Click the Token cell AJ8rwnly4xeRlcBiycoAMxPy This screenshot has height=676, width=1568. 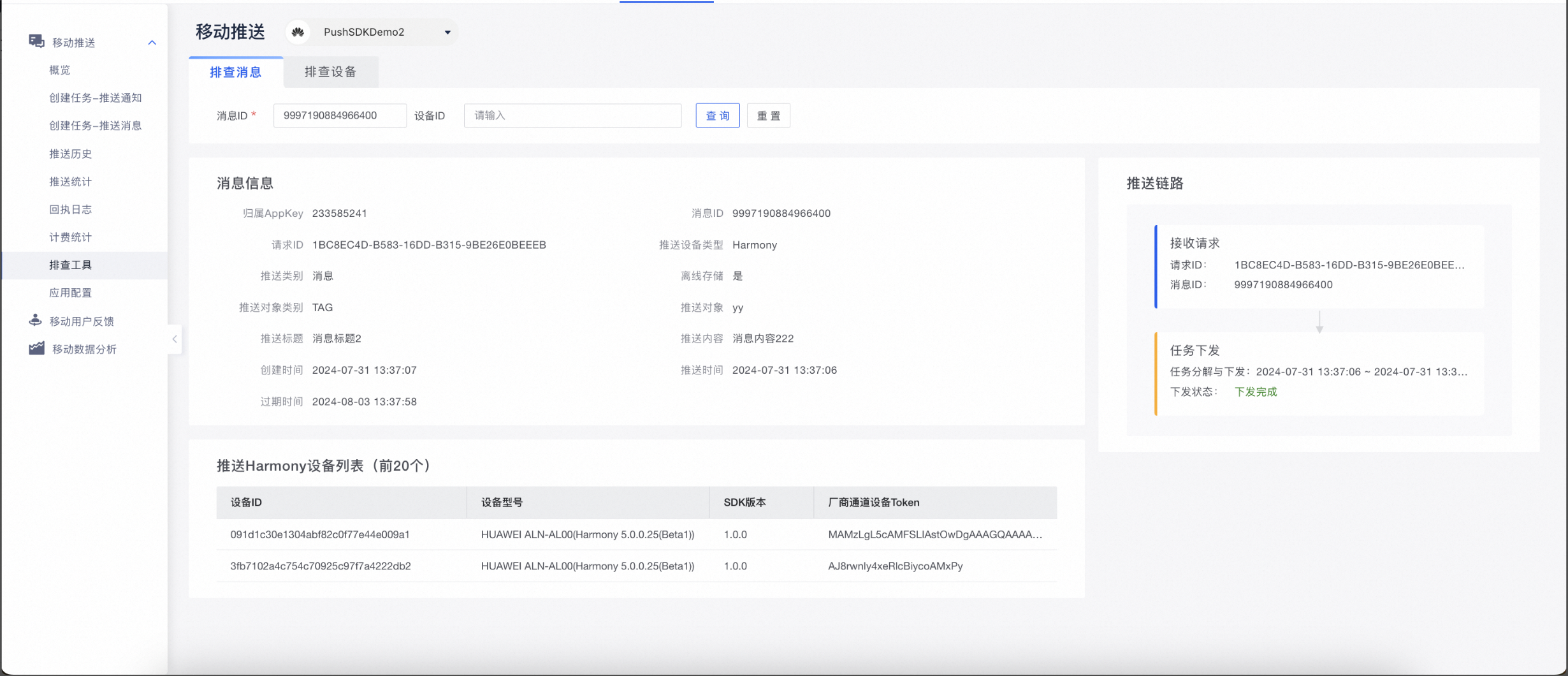(x=896, y=566)
